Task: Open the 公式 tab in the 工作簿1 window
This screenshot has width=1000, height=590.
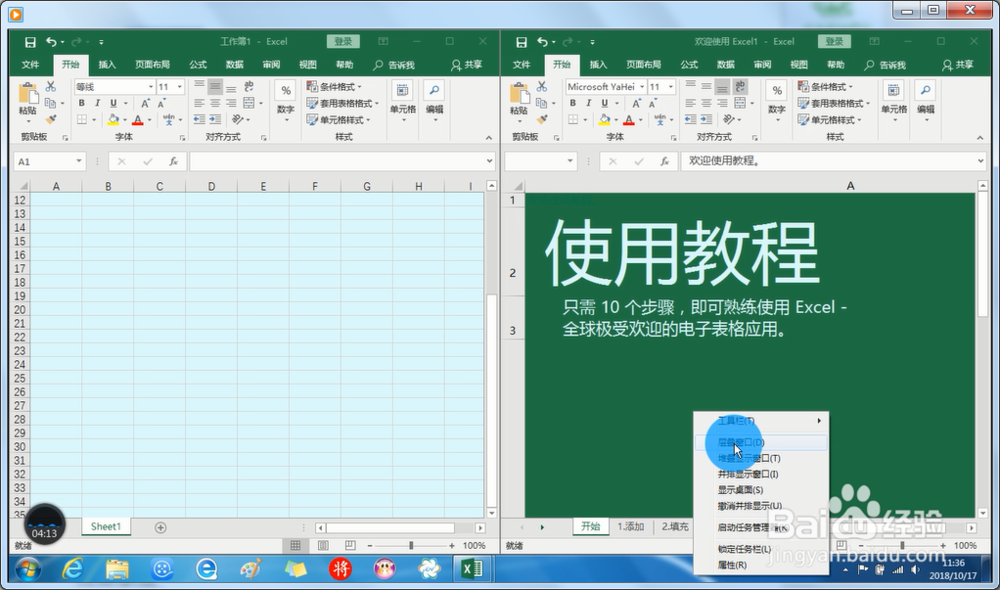Action: pyautogui.click(x=198, y=64)
